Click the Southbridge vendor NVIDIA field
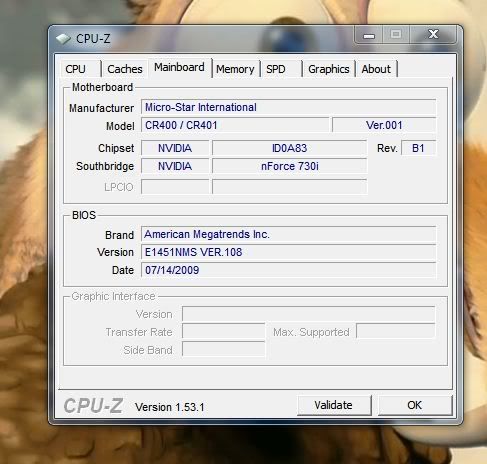The height and width of the screenshot is (464, 487). pos(175,166)
